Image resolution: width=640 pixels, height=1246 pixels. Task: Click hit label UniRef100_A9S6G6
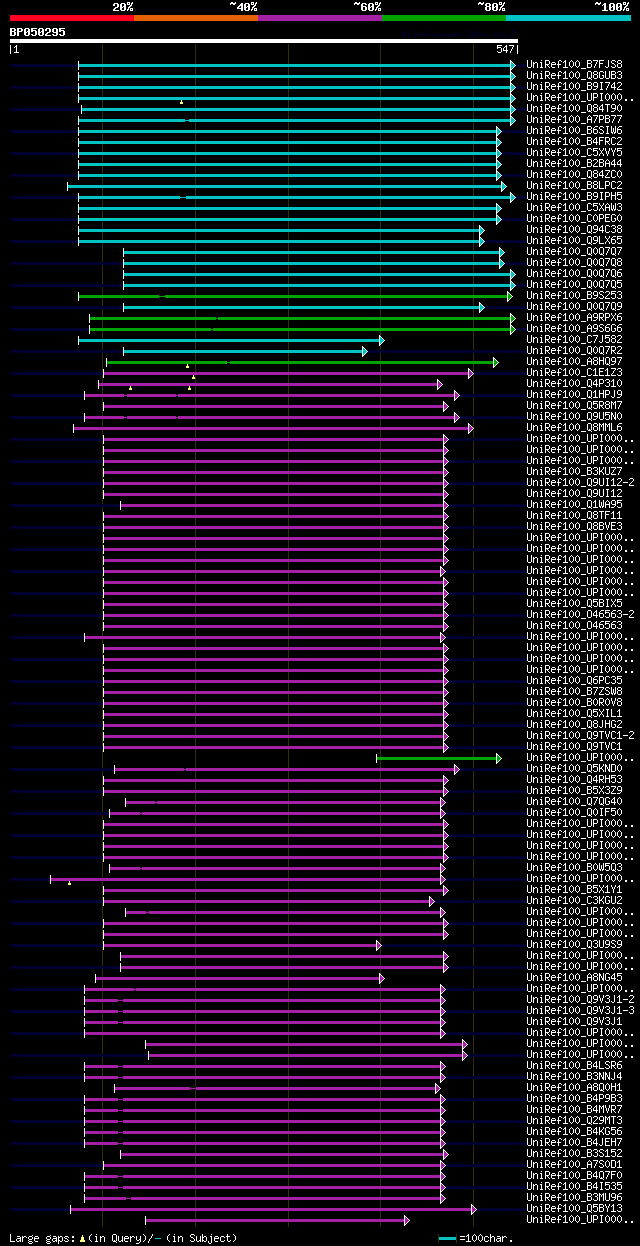[574, 328]
